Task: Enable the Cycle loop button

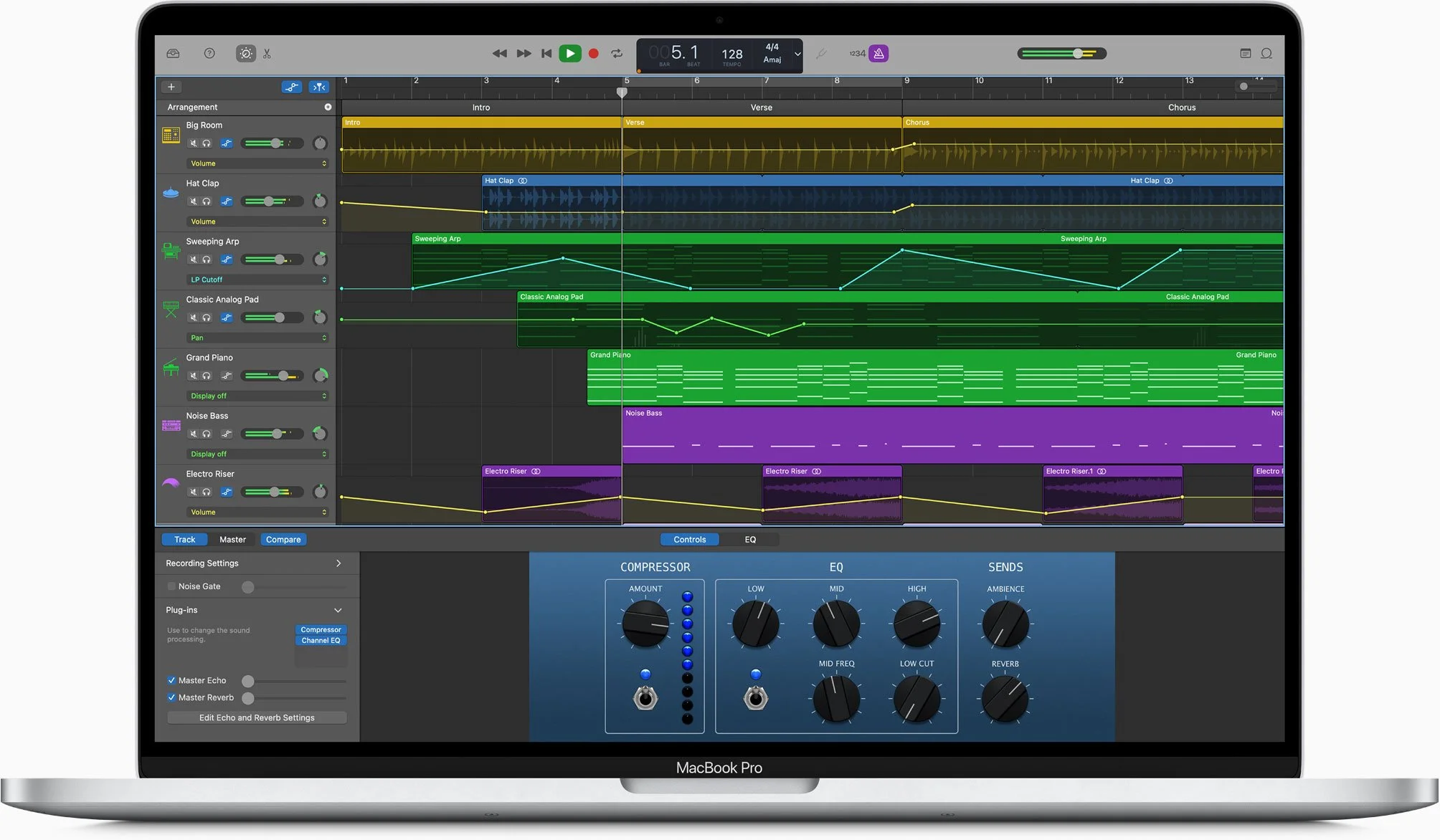Action: tap(616, 54)
